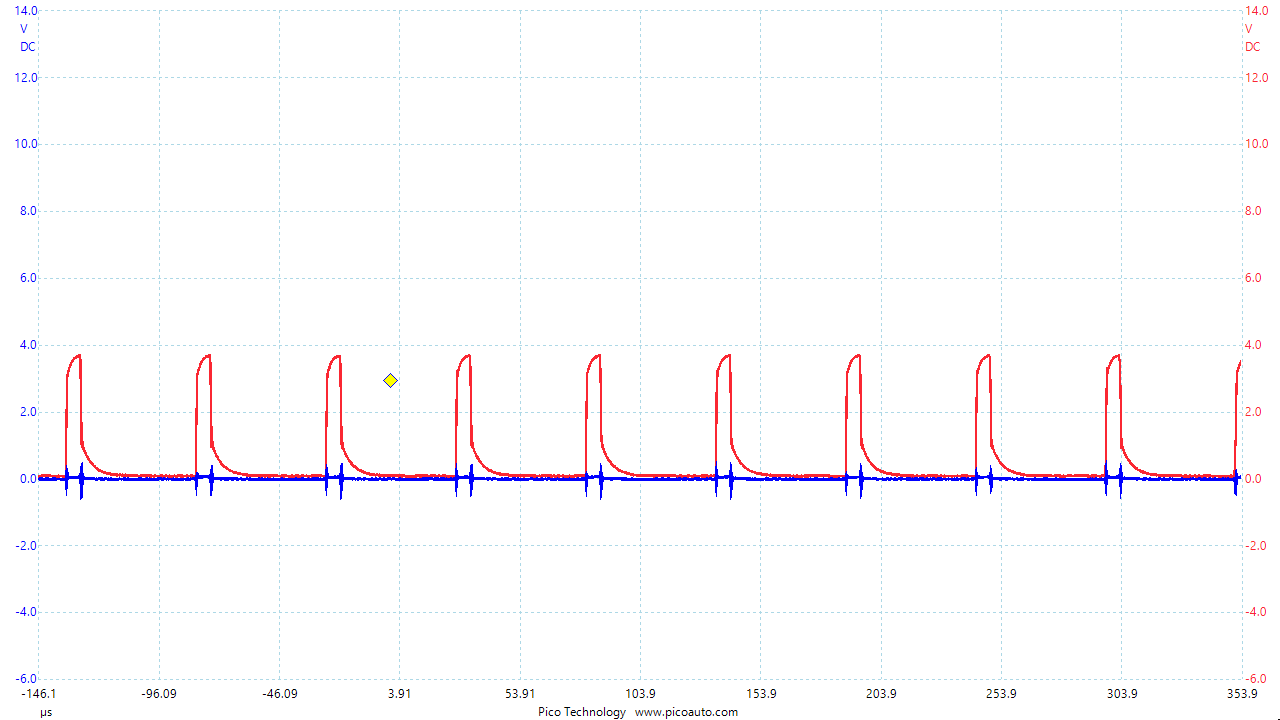Select the blue 14.0 V axis label
The height and width of the screenshot is (720, 1280).
pos(26,10)
